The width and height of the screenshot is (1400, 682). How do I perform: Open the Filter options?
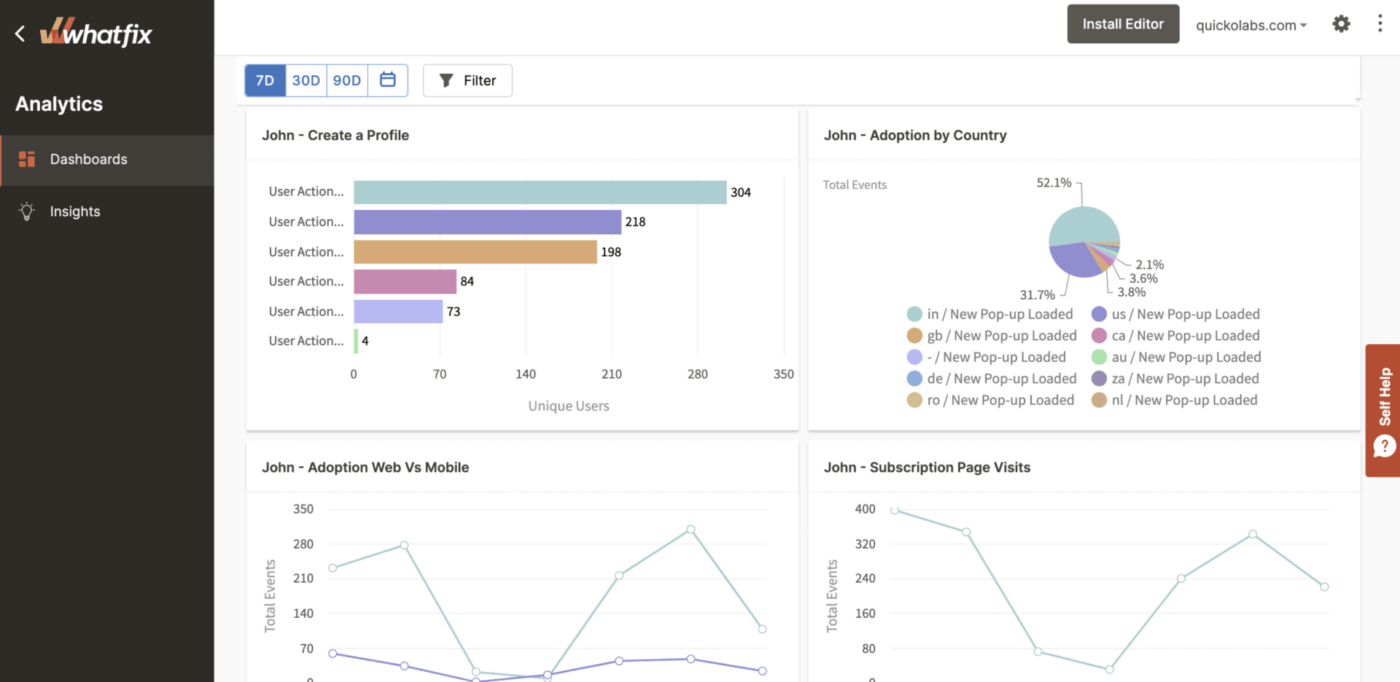(x=467, y=80)
